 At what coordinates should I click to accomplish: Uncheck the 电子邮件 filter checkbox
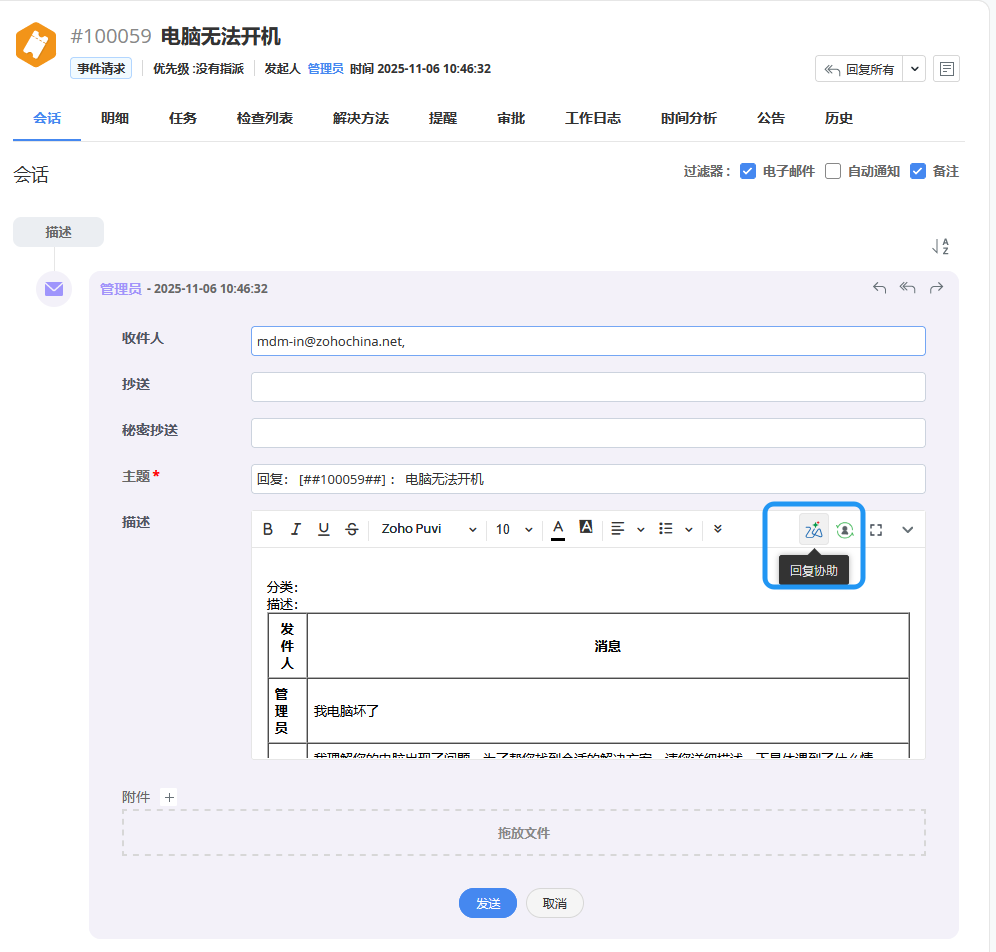tap(747, 171)
